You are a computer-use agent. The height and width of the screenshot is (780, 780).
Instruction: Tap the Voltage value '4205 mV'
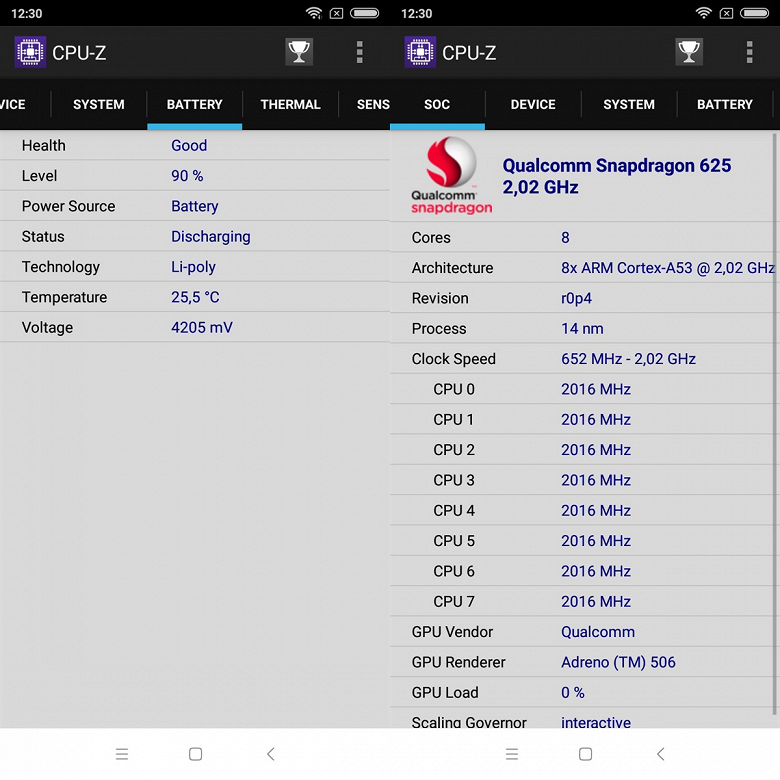[201, 327]
